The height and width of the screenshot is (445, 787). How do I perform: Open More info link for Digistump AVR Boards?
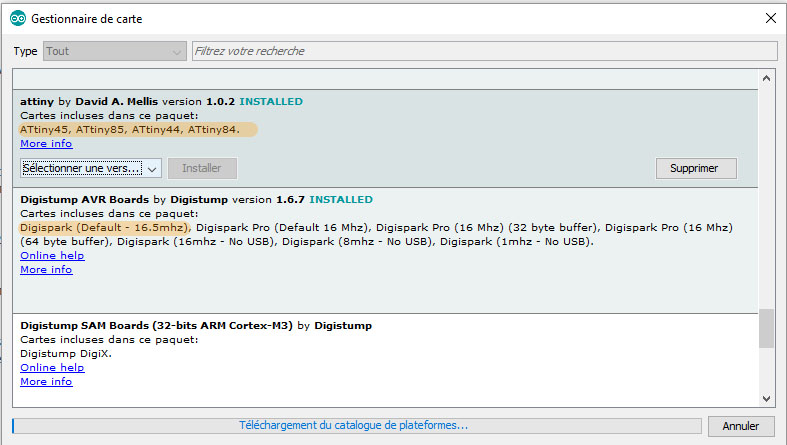click(x=46, y=269)
